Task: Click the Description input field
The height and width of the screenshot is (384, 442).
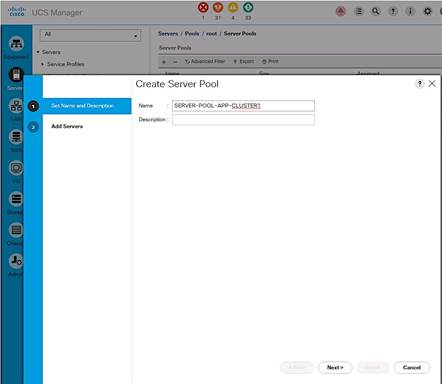Action: pos(243,120)
